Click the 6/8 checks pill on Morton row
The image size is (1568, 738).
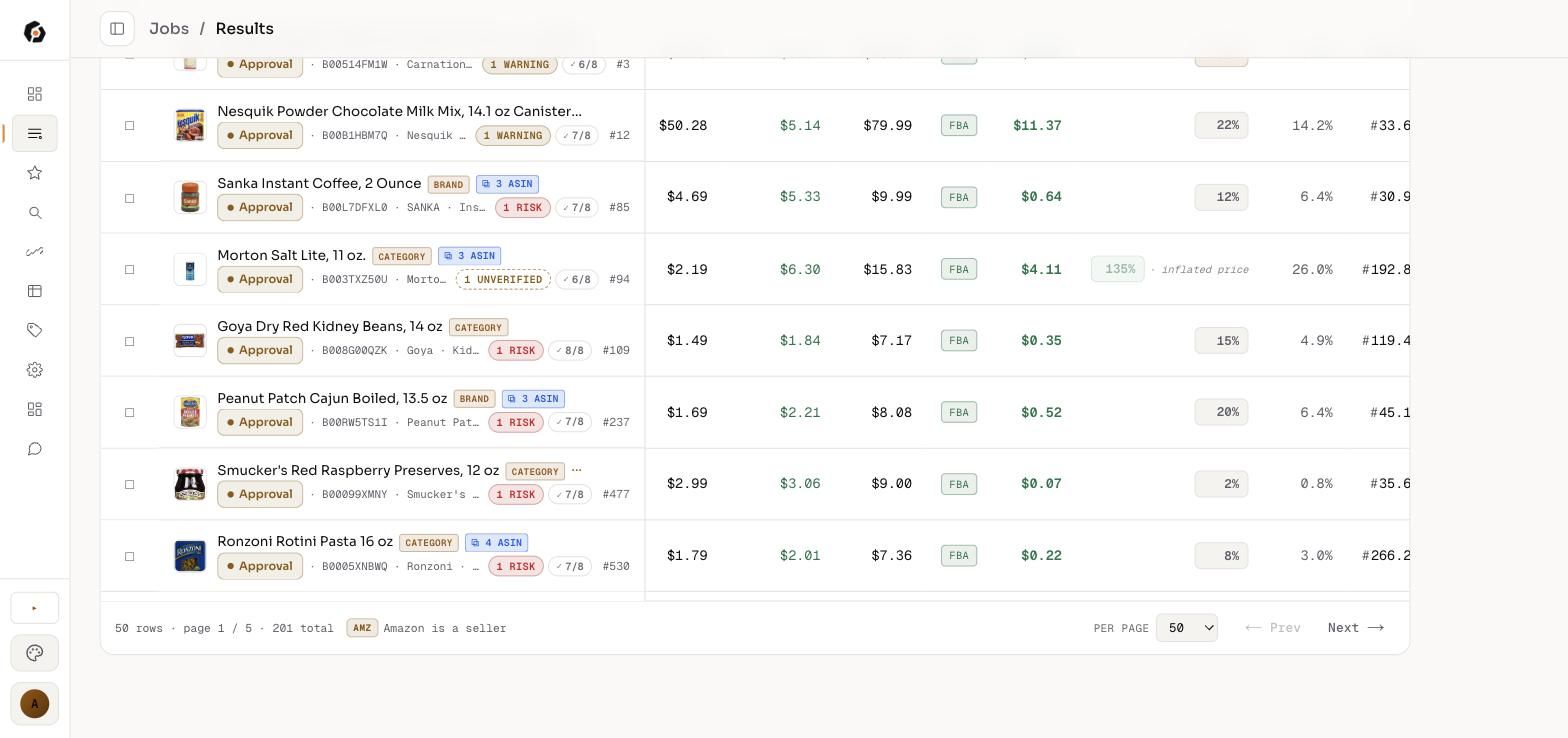point(577,279)
